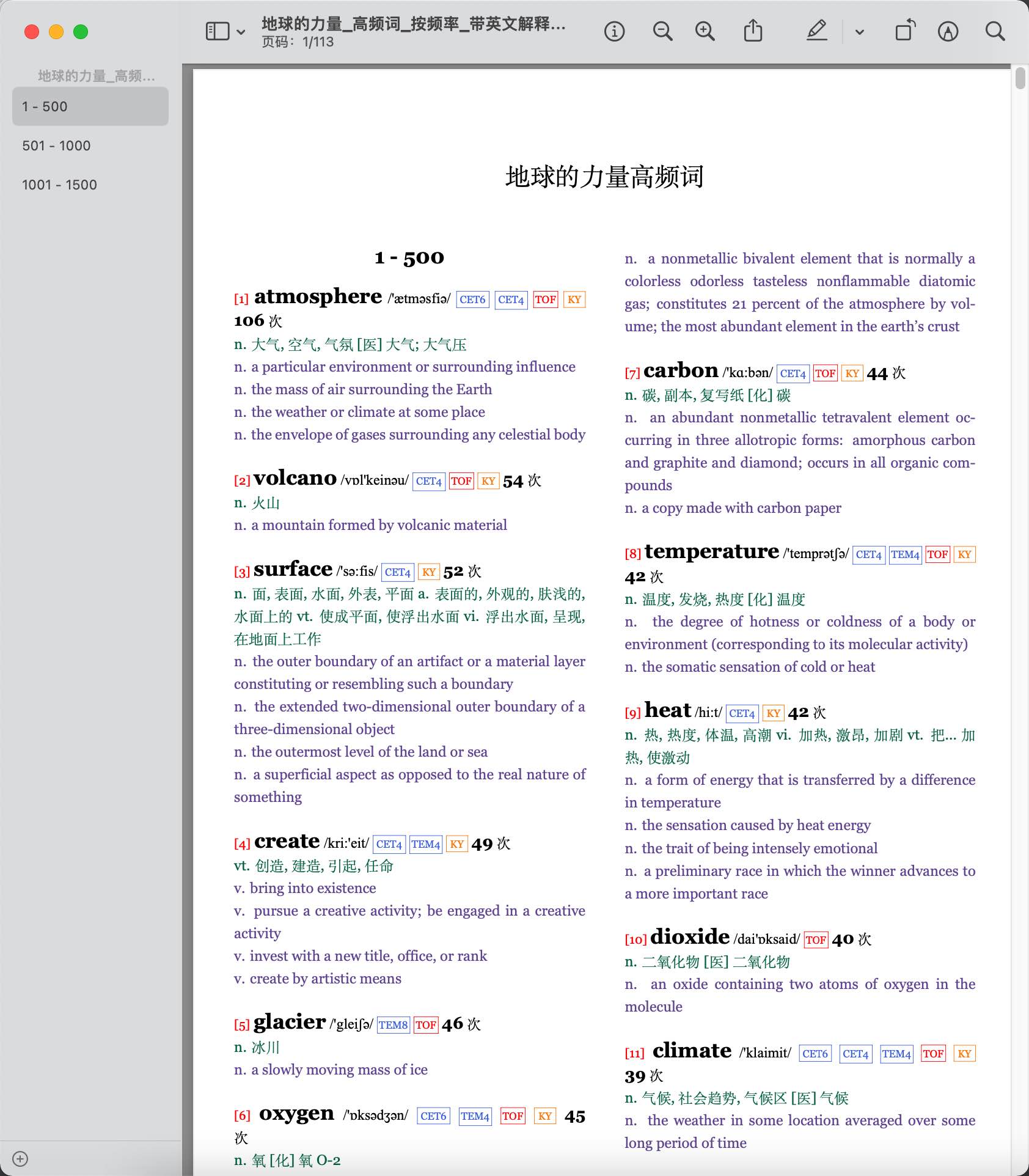The image size is (1029, 1176).
Task: Open the sidebar view button
Action: point(218,31)
